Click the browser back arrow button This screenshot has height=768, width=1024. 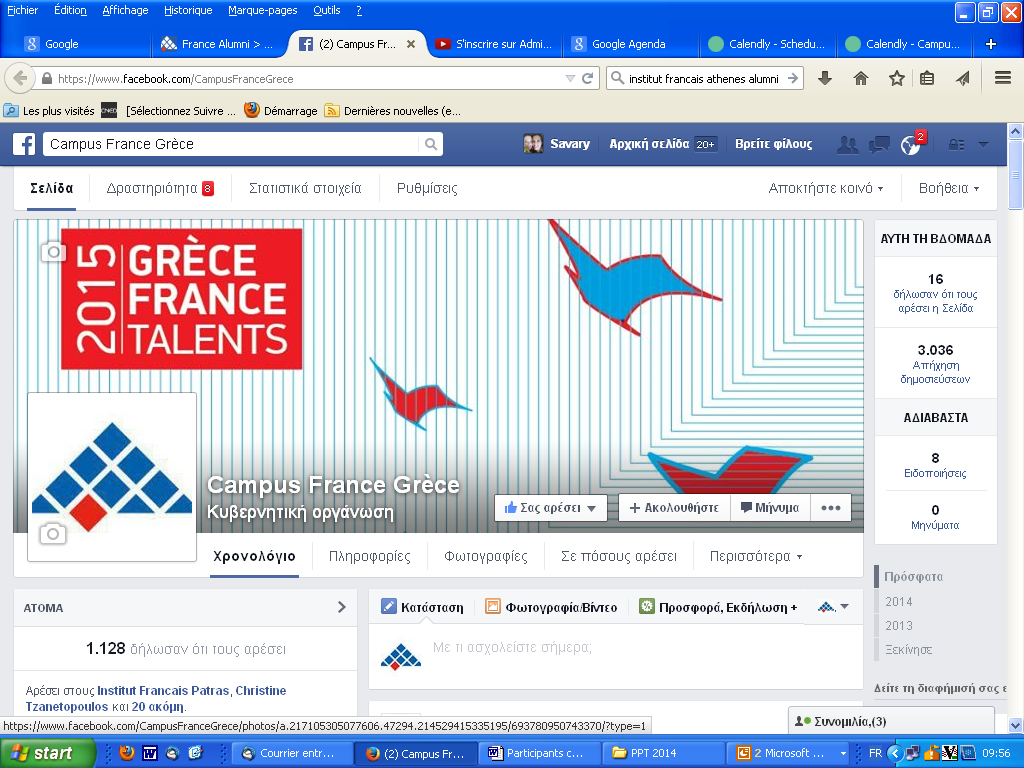click(20, 79)
